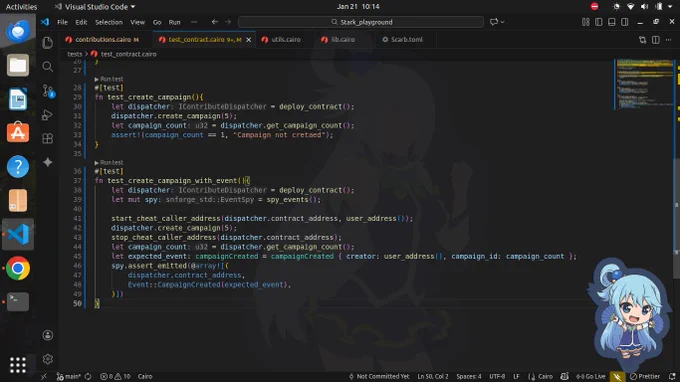Open the Search view in activity bar

(x=48, y=66)
